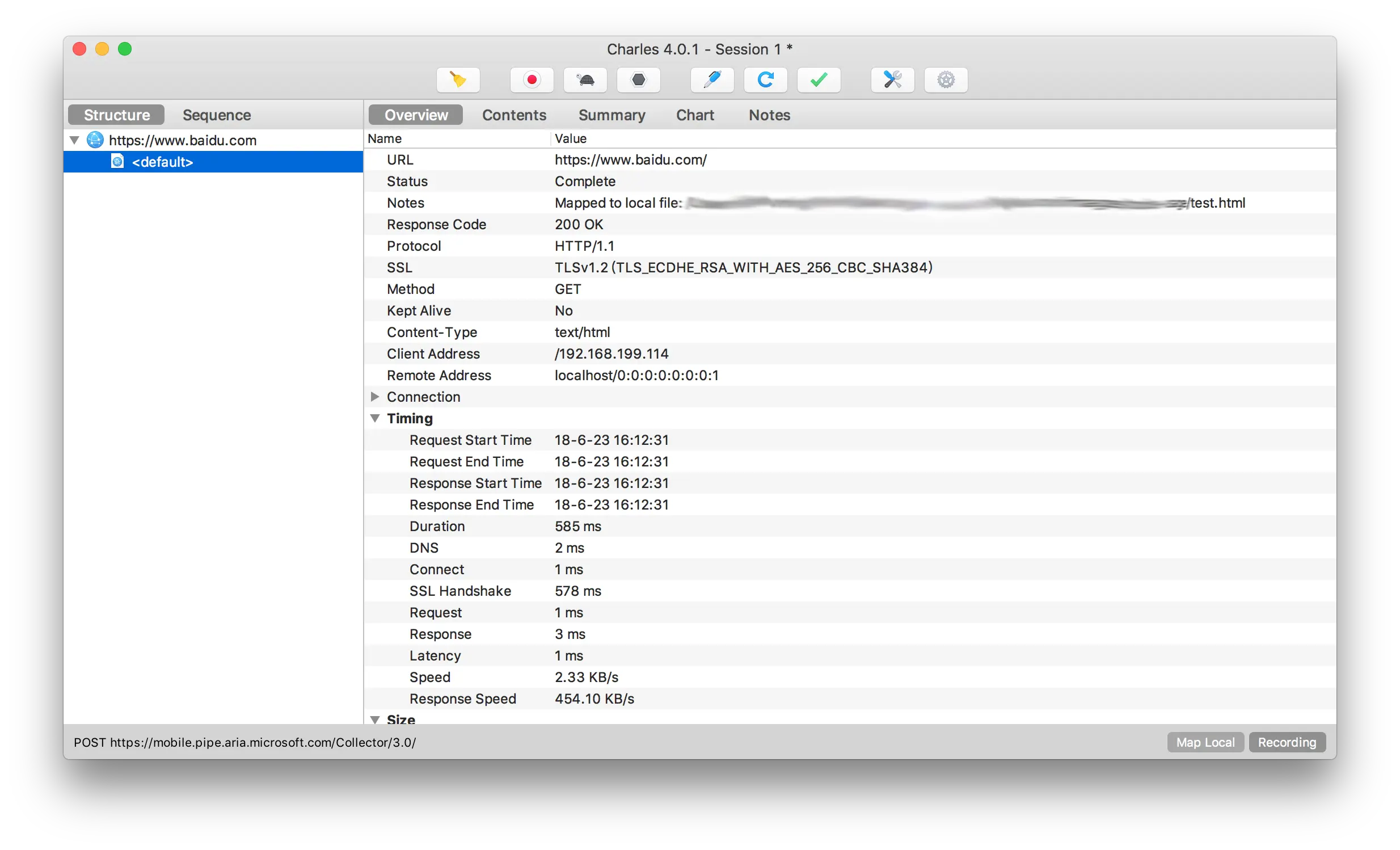This screenshot has width=1400, height=850.
Task: Switch to the Sequence view tab
Action: tap(217, 115)
